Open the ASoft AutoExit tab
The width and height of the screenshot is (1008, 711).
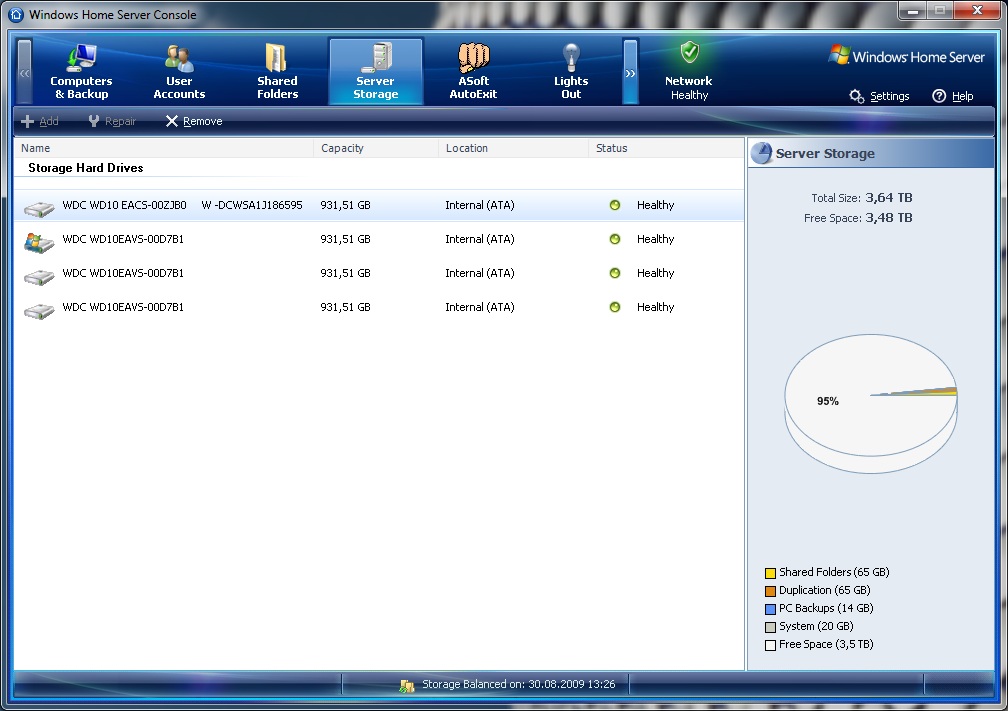coord(473,71)
